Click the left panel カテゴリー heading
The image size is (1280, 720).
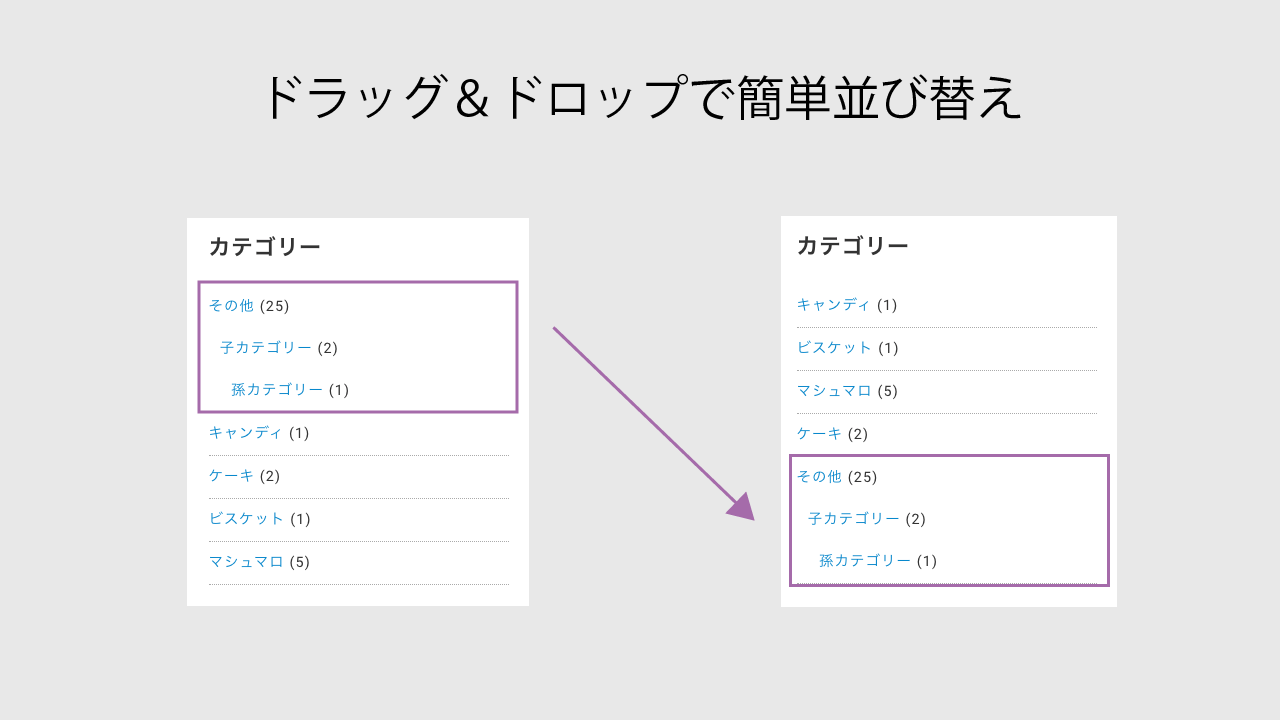click(x=265, y=247)
